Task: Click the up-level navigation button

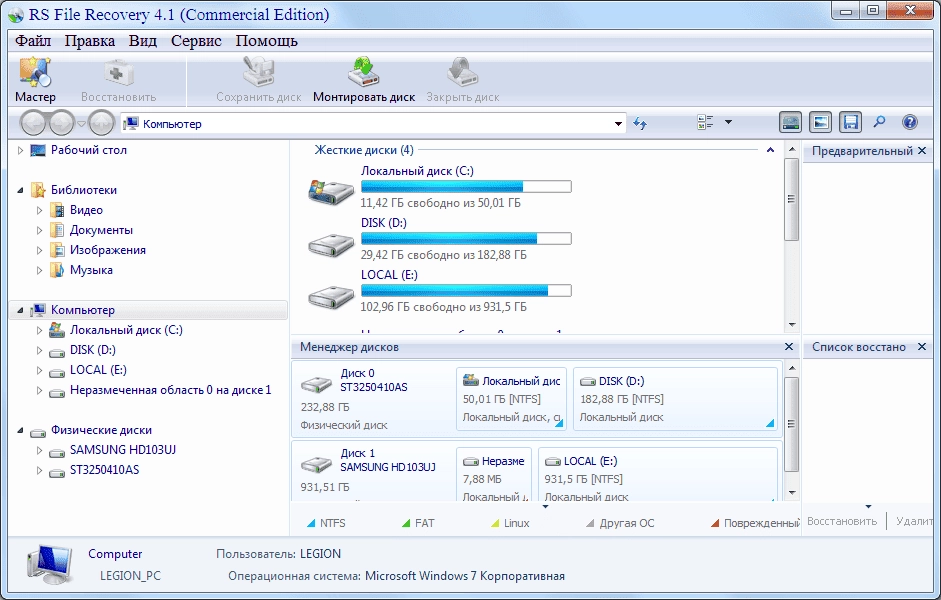Action: tap(101, 123)
